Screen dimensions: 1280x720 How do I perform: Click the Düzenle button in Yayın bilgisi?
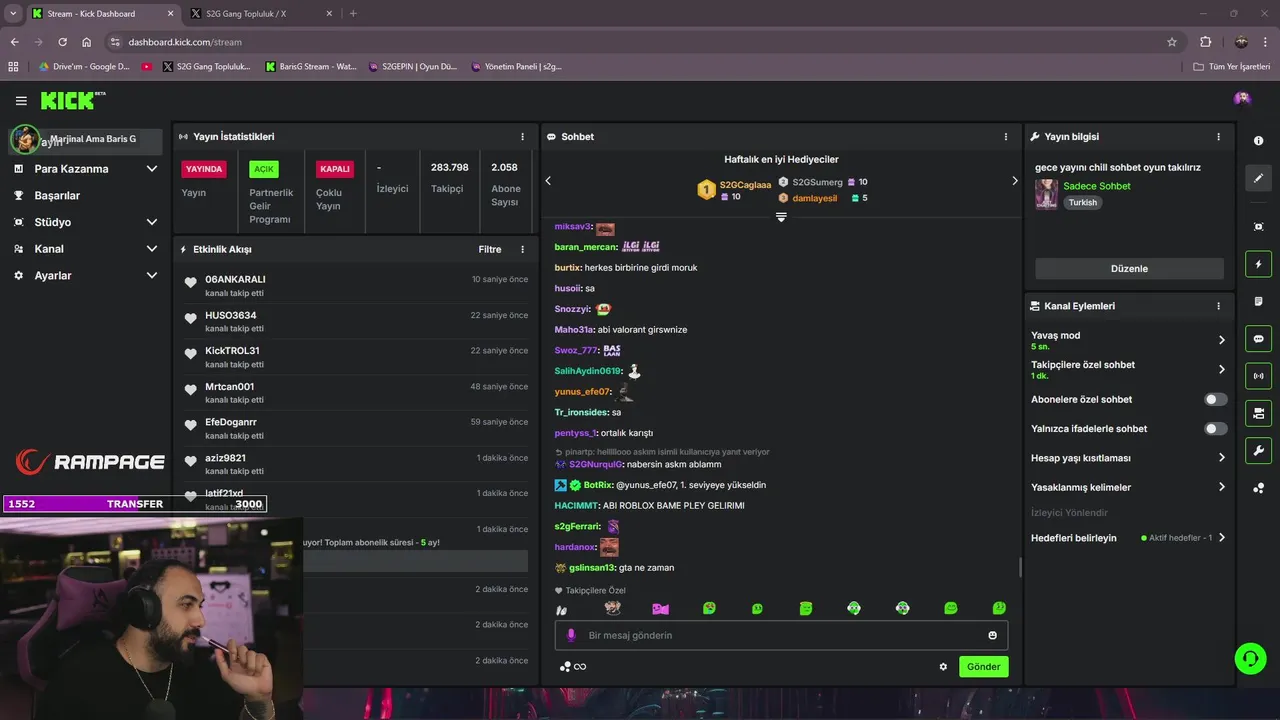1129,269
